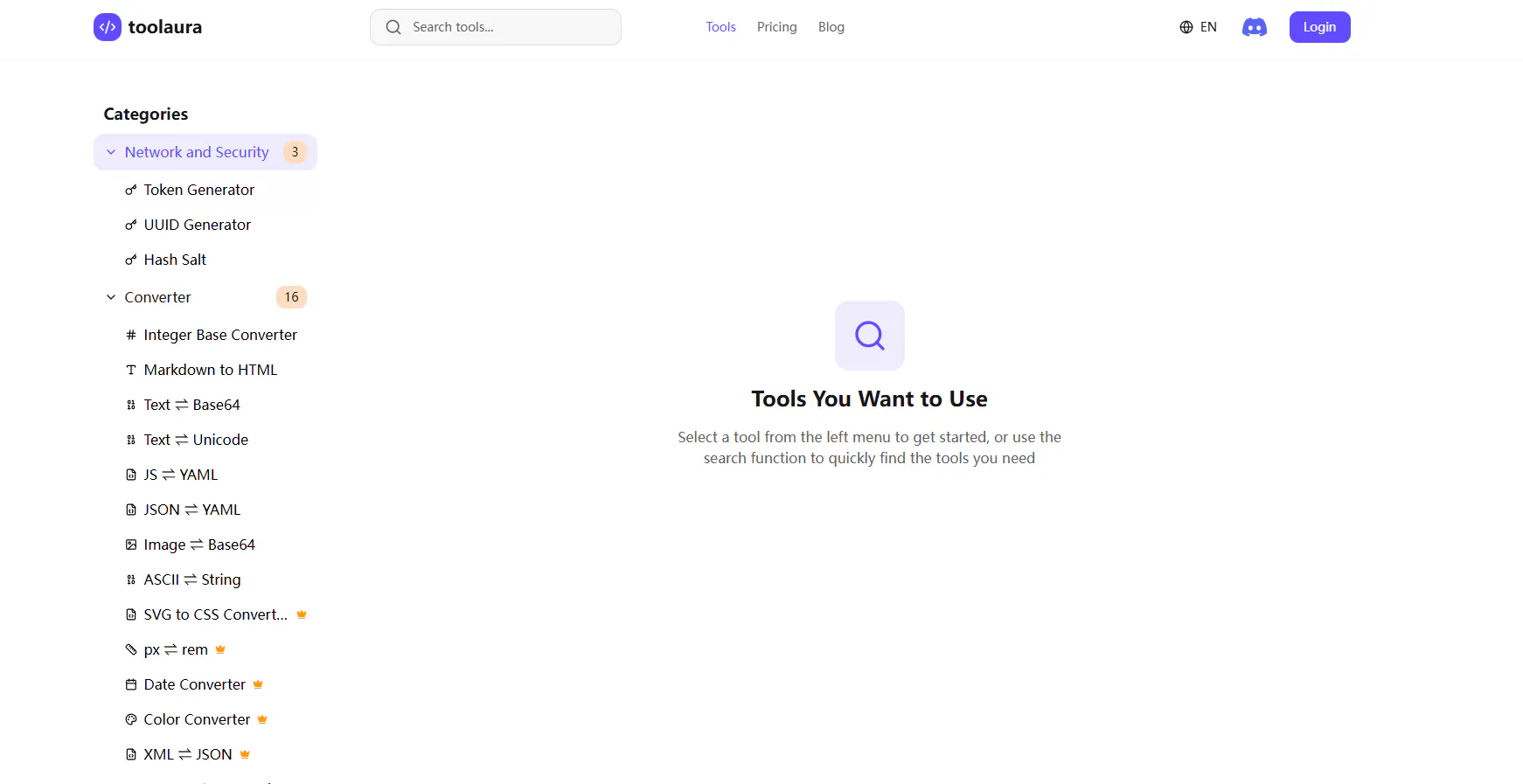Select the Text Base64 tool label
Image resolution: width=1523 pixels, height=784 pixels.
pos(192,405)
